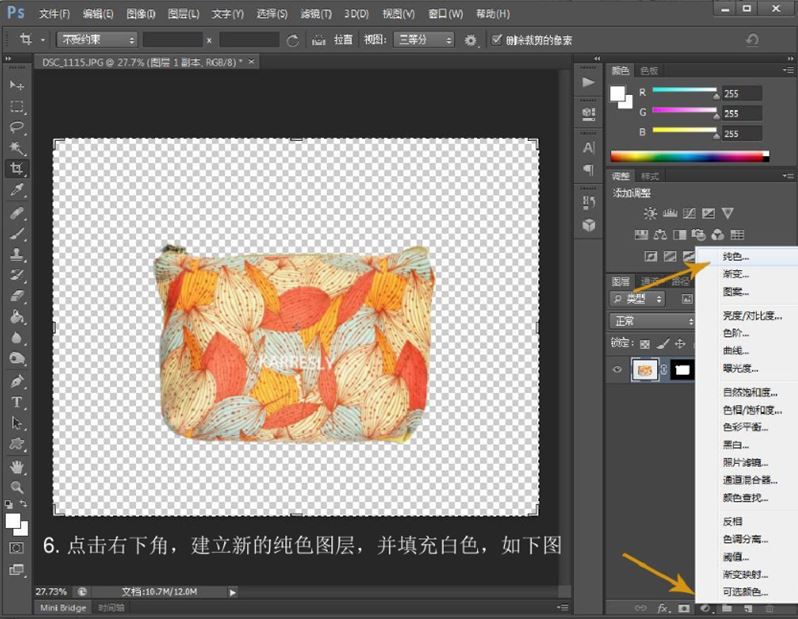The height and width of the screenshot is (619, 798).
Task: Click the crop width input field
Action: point(172,40)
